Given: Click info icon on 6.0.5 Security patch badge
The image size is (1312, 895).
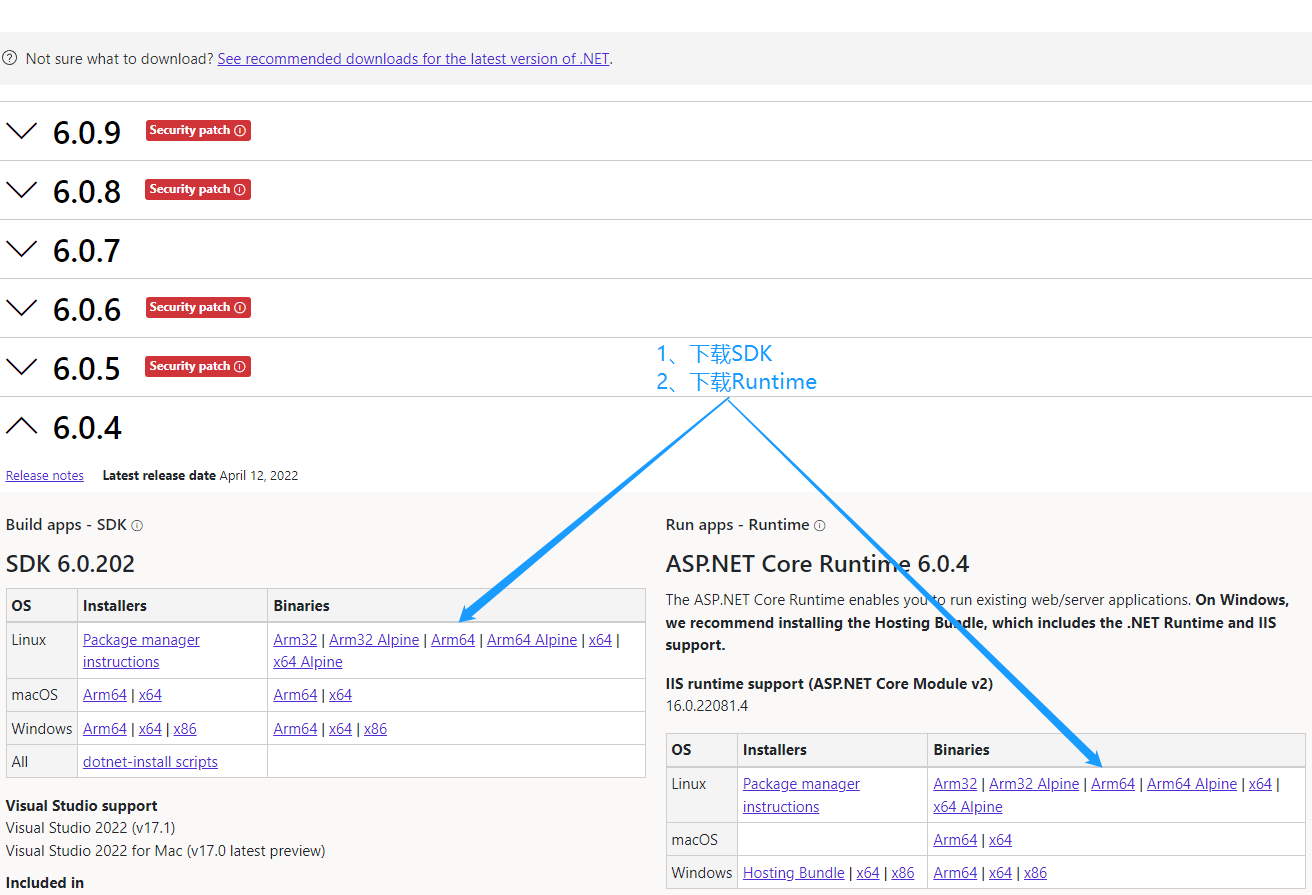Looking at the screenshot, I should click(240, 367).
